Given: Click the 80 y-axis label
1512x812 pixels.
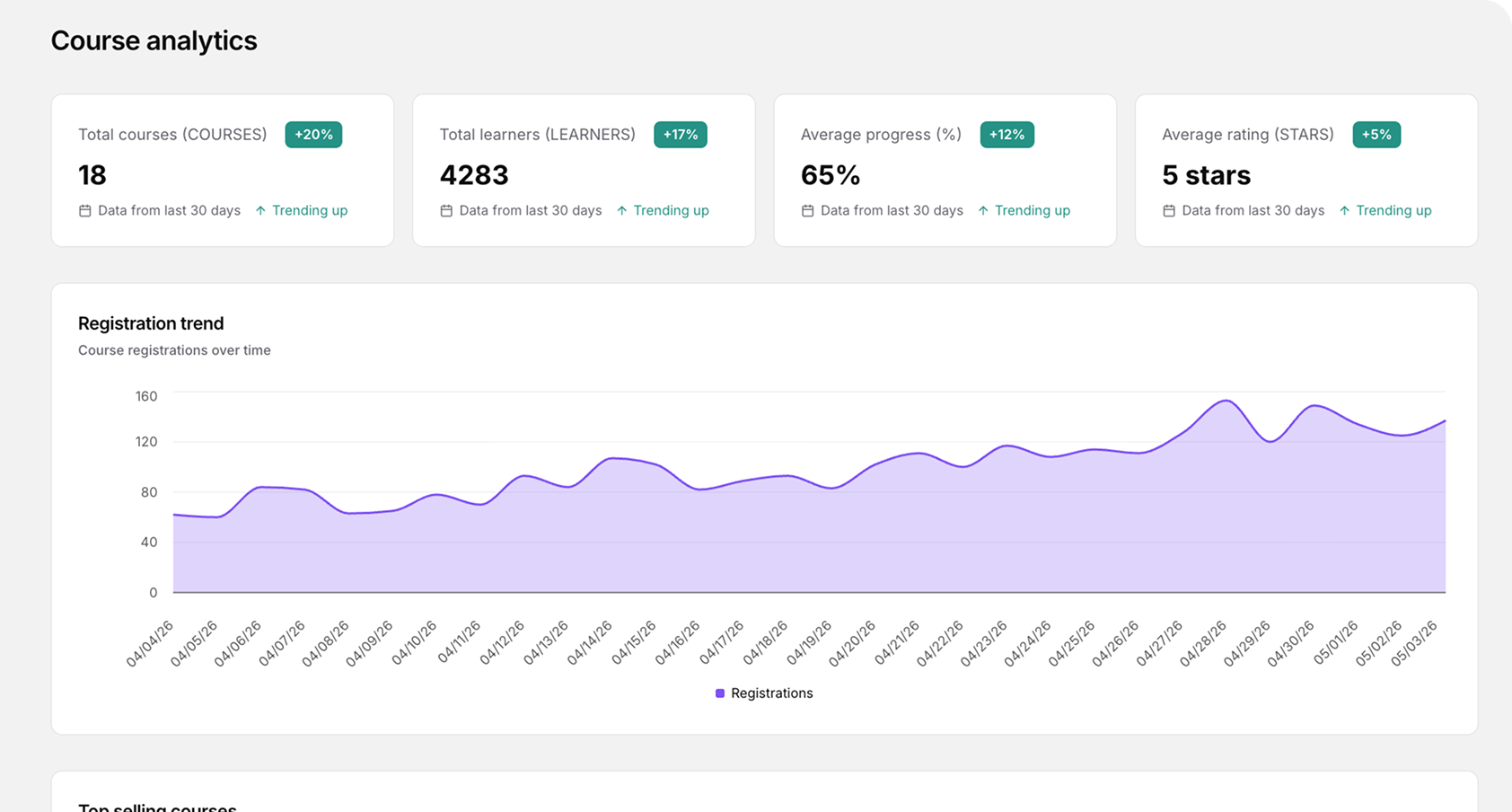Looking at the screenshot, I should [149, 492].
